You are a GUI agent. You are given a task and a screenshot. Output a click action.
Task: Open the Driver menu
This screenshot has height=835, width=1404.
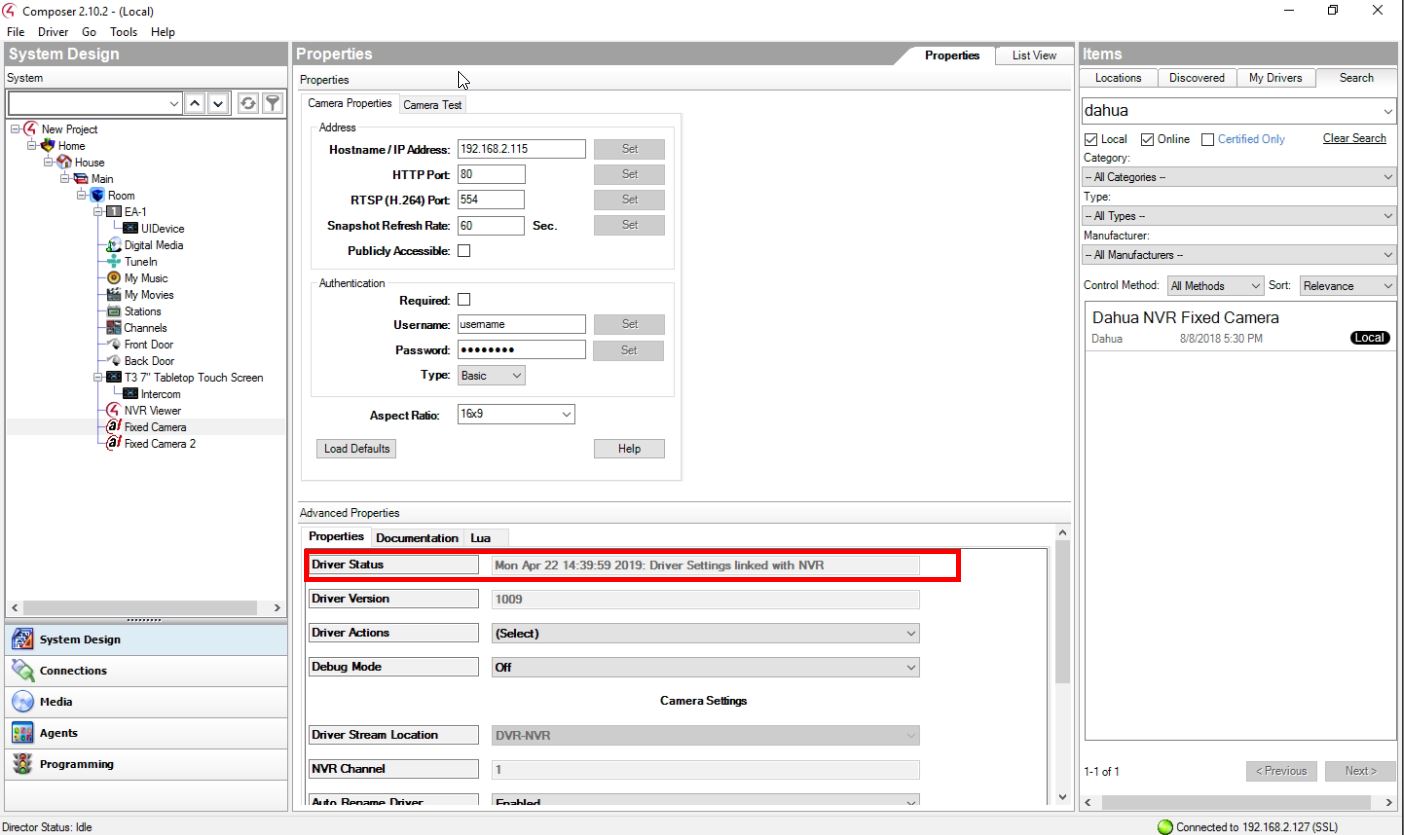pyautogui.click(x=53, y=32)
